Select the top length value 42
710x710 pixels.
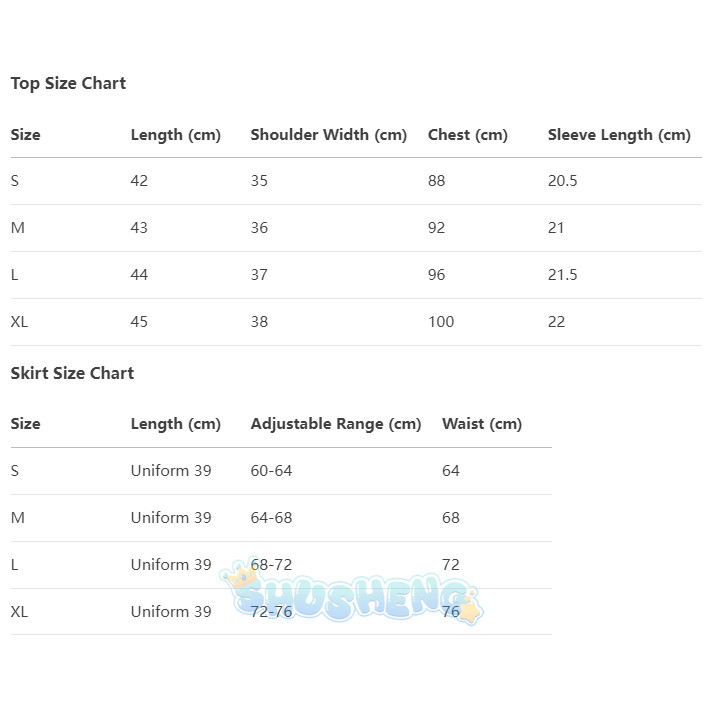click(x=139, y=181)
